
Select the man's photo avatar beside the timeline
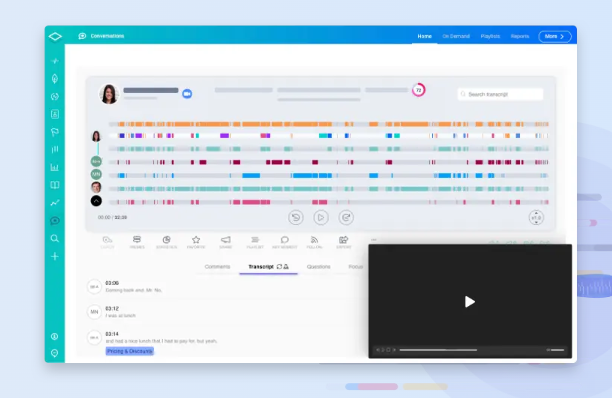[x=96, y=187]
